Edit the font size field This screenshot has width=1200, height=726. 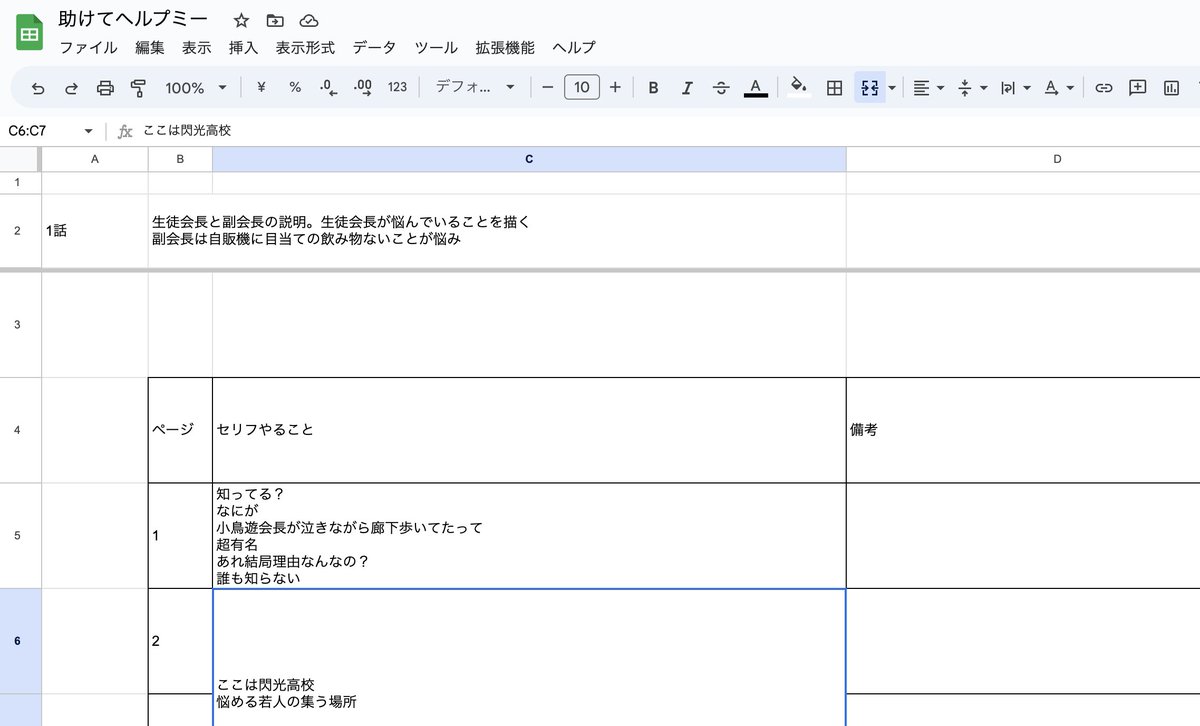582,87
